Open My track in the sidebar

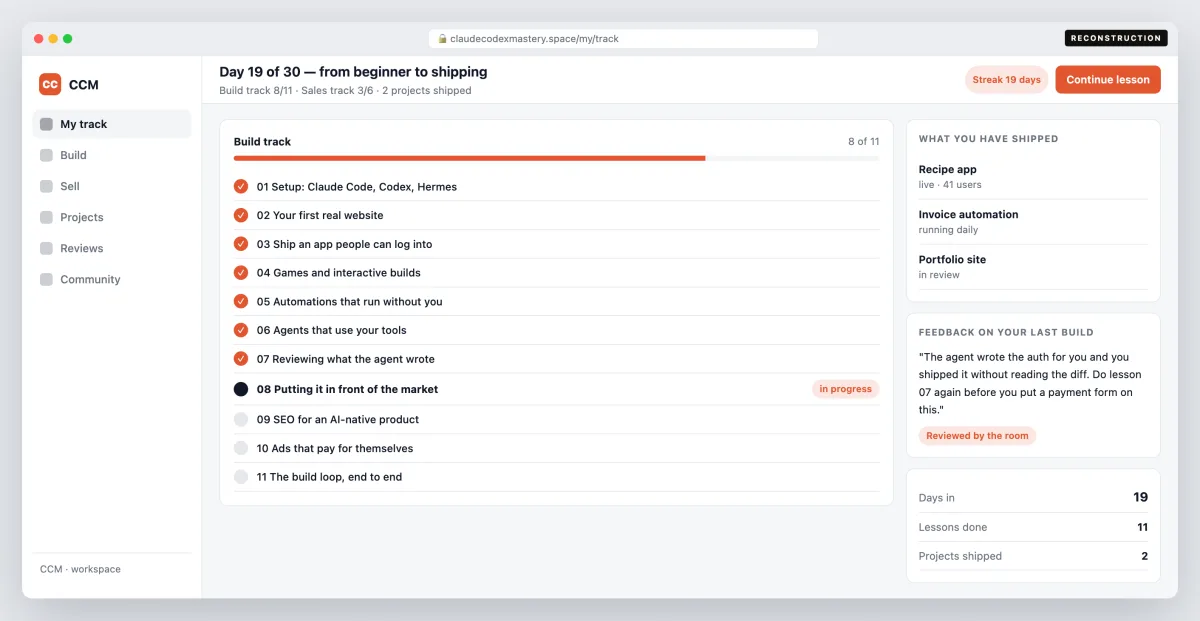112,124
